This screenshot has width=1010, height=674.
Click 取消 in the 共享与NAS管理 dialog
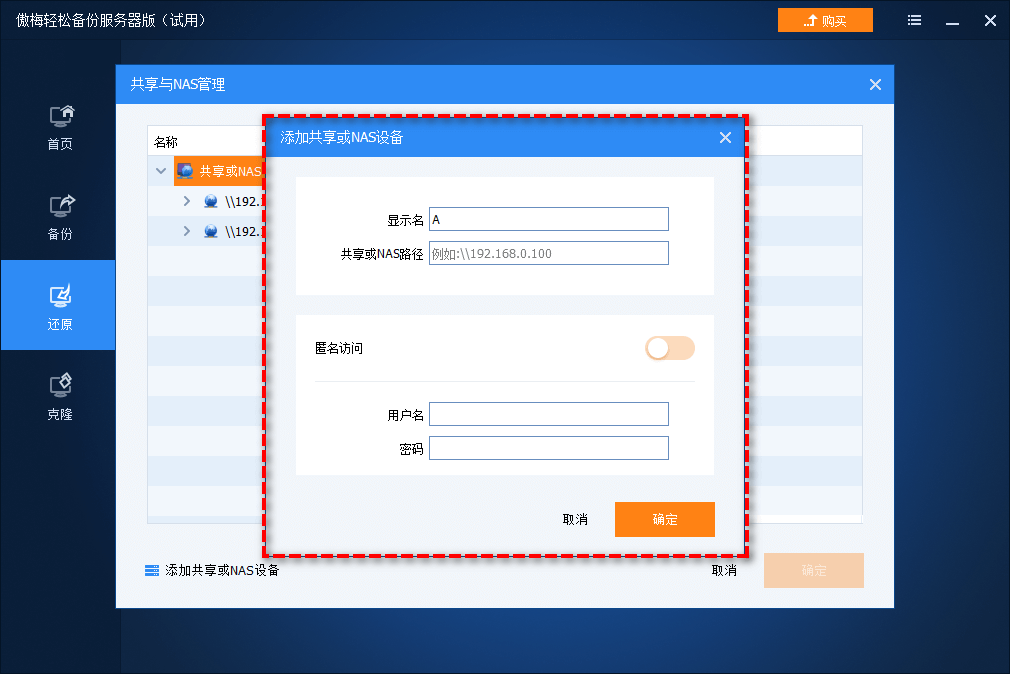(x=724, y=570)
